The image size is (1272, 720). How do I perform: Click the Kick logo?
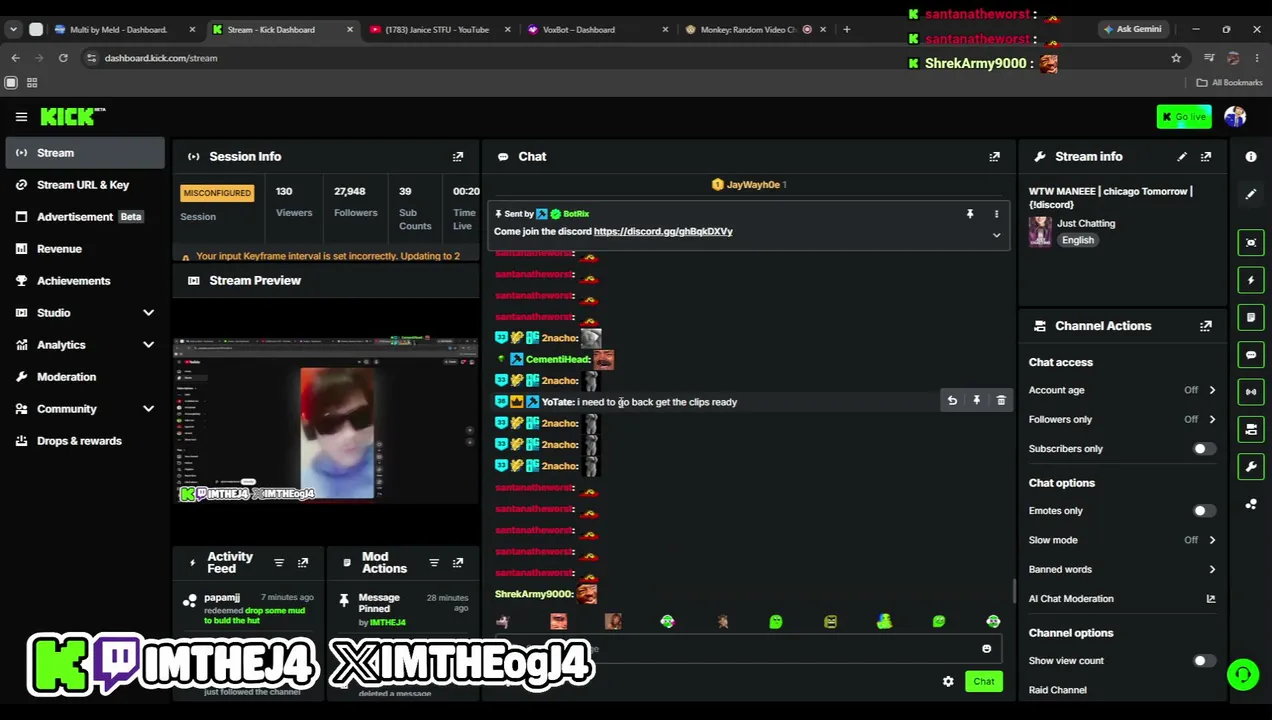[x=72, y=117]
